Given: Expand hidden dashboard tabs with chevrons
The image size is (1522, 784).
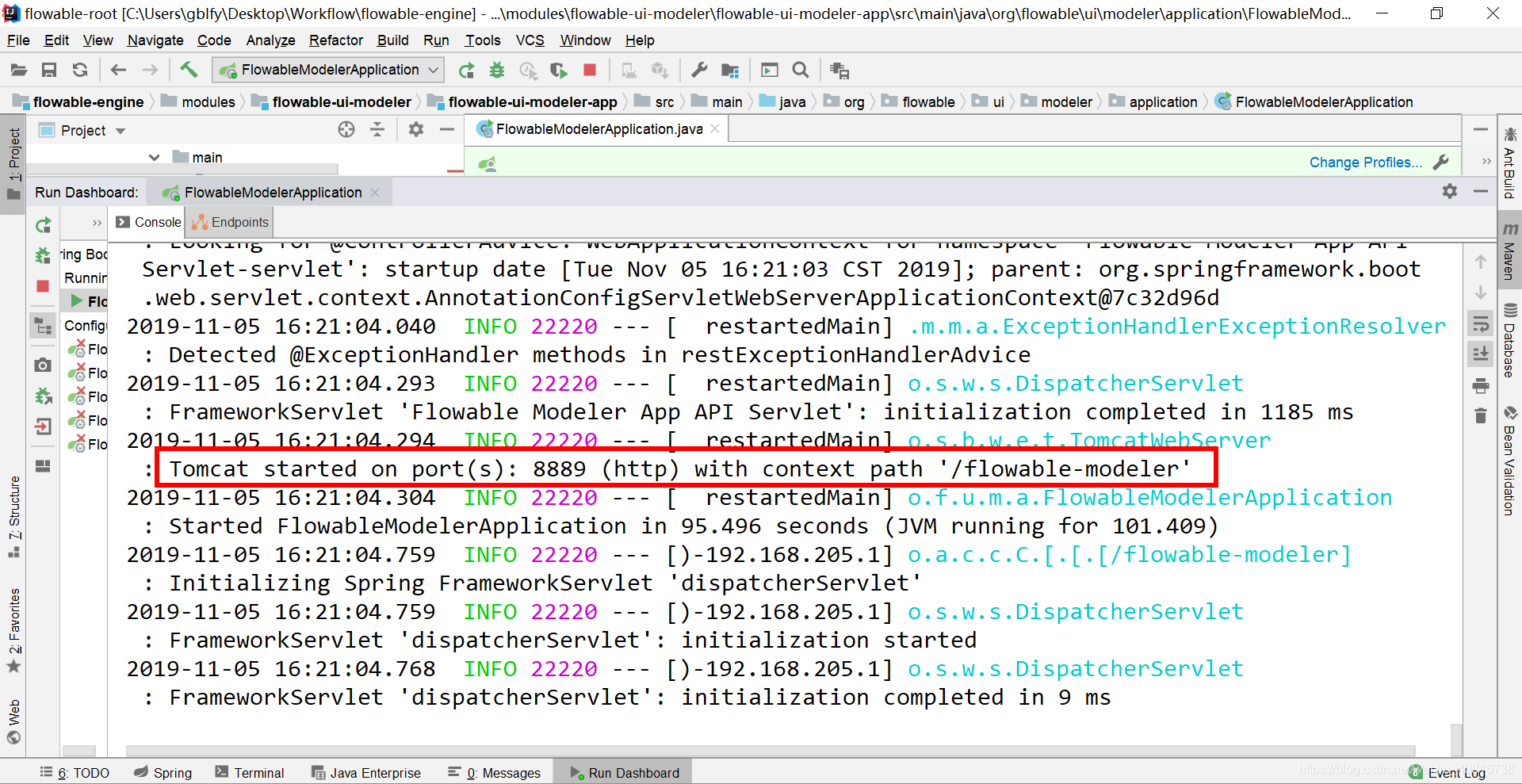Looking at the screenshot, I should [x=97, y=223].
